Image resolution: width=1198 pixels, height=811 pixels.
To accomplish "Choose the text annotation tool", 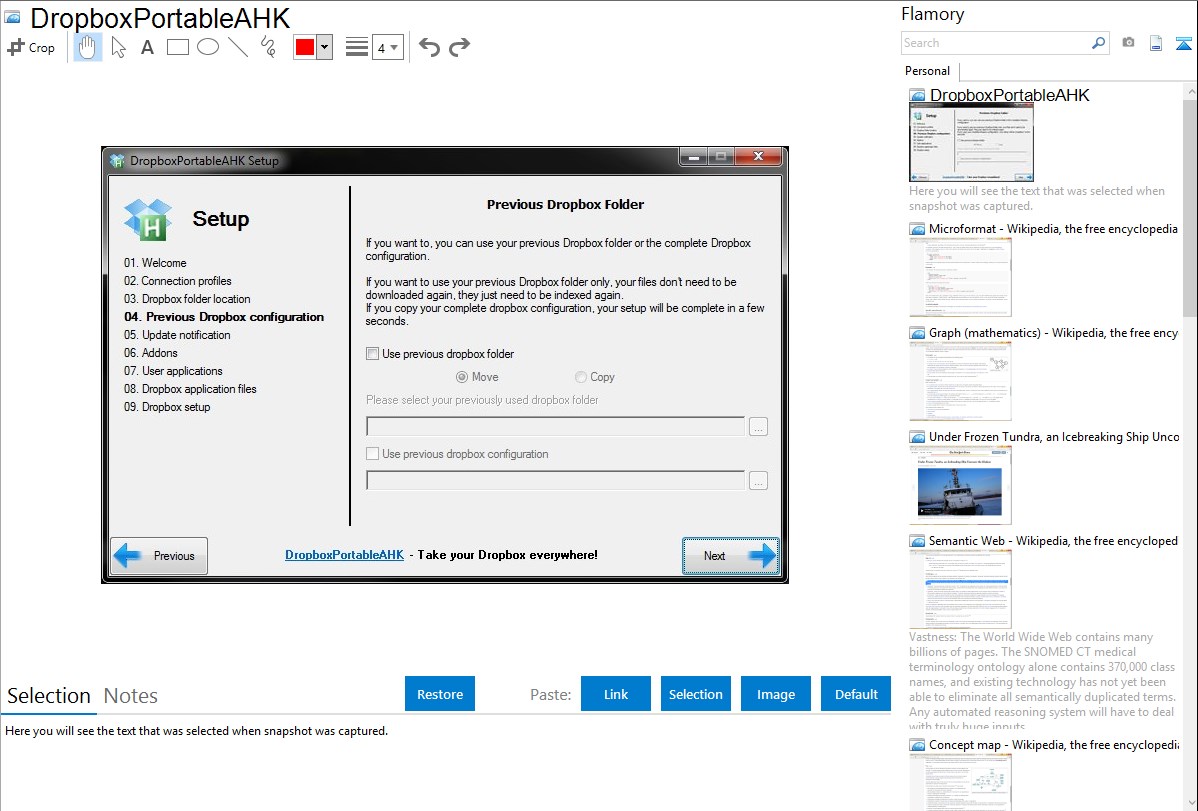I will (147, 47).
